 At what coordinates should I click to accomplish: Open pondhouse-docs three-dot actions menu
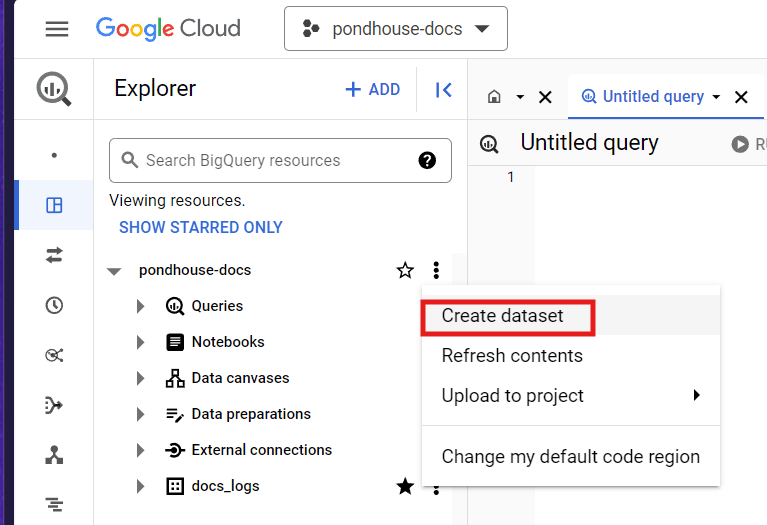[x=436, y=270]
